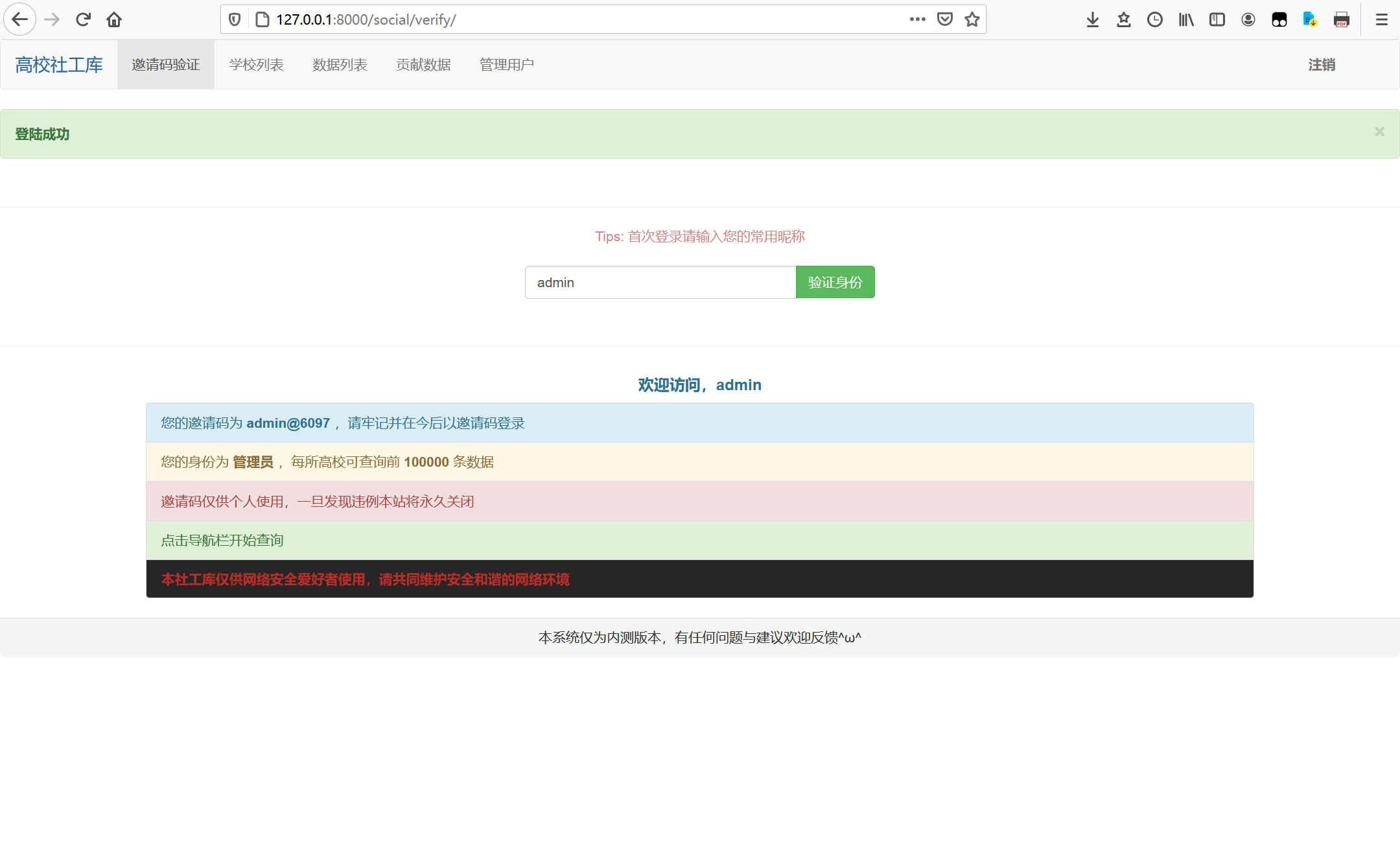This screenshot has height=853, width=1400.
Task: Go to browser home page icon
Action: click(114, 19)
